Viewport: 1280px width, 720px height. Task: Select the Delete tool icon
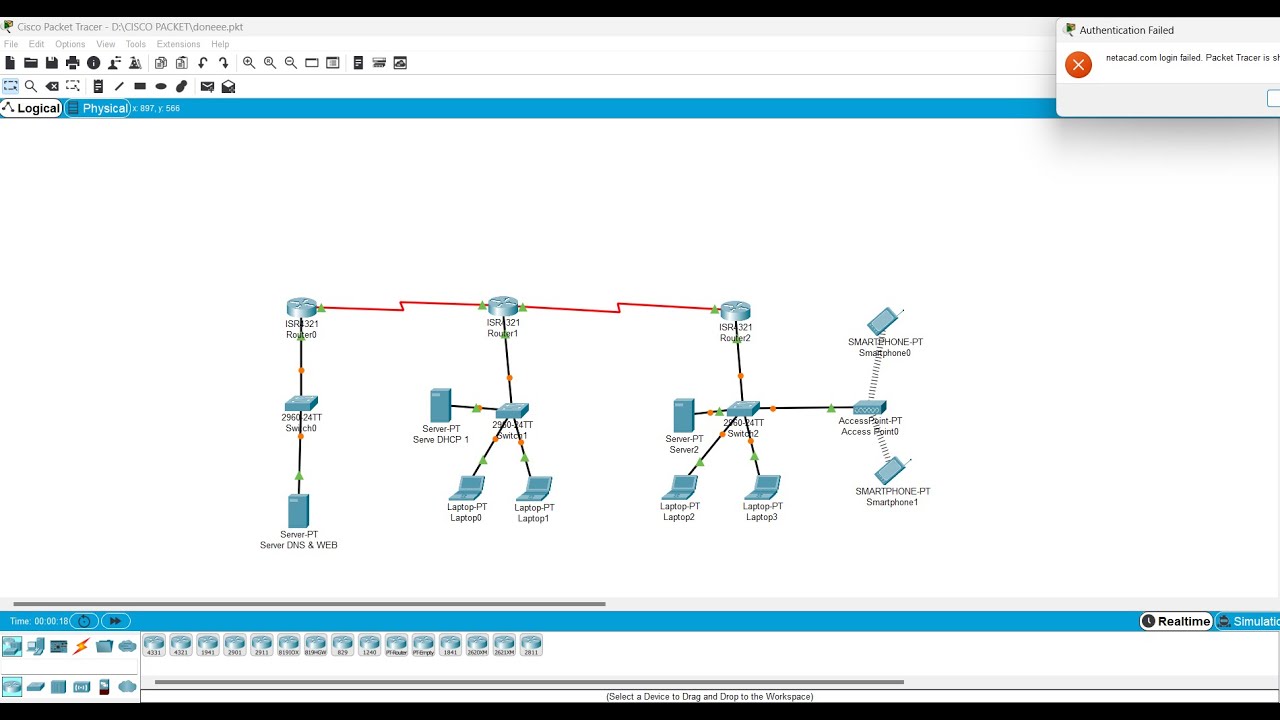(52, 87)
